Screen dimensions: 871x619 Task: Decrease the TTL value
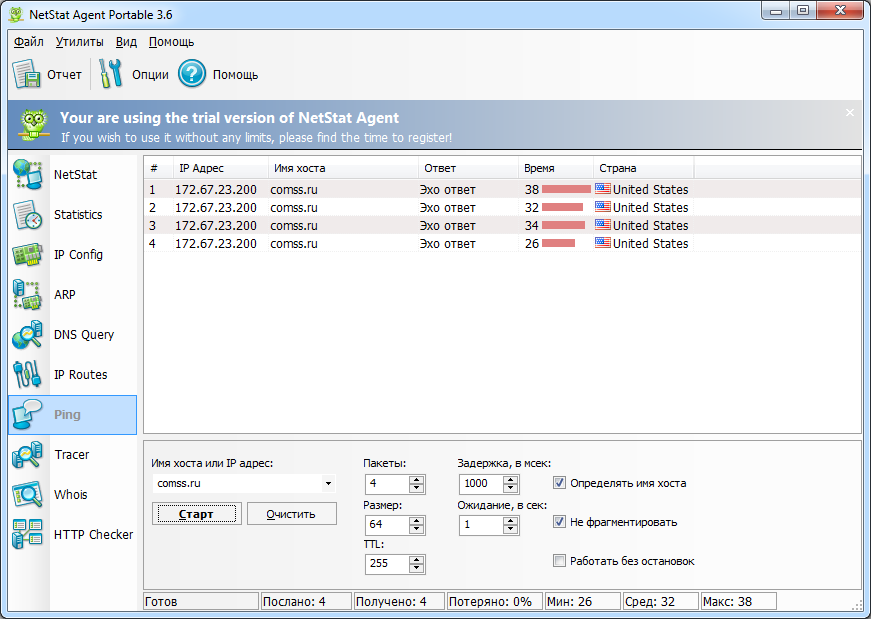click(416, 568)
